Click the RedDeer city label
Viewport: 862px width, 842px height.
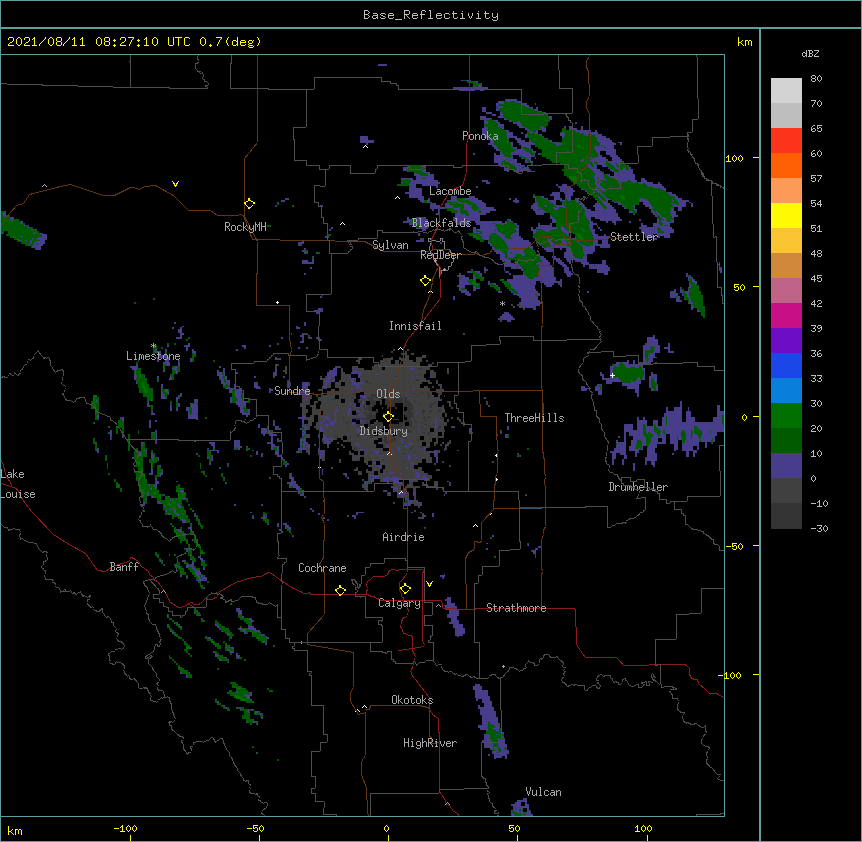[440, 255]
